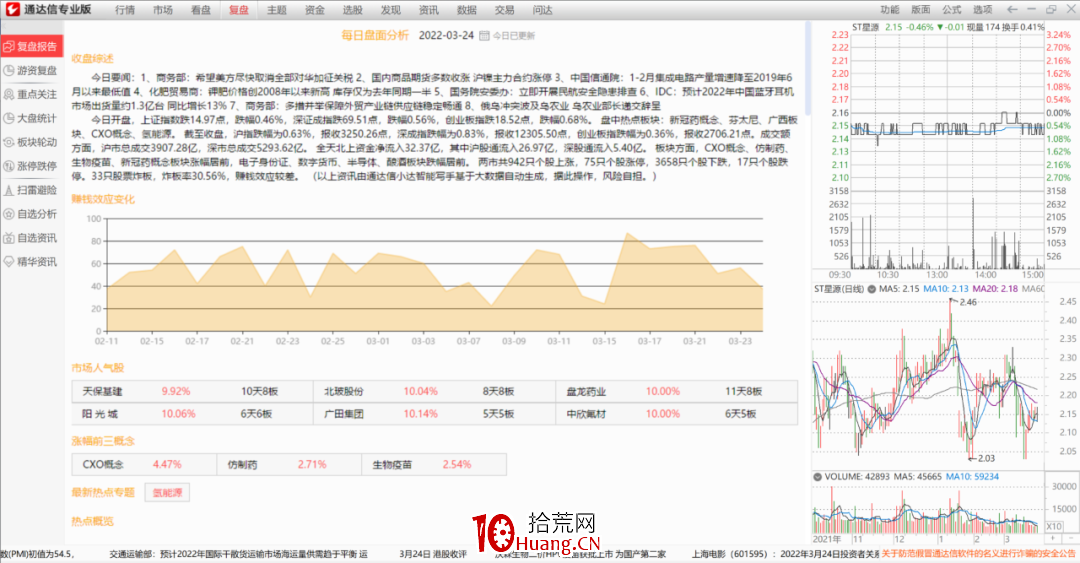Open the 版面 menu at top right
This screenshot has width=1080, height=563.
[x=920, y=10]
